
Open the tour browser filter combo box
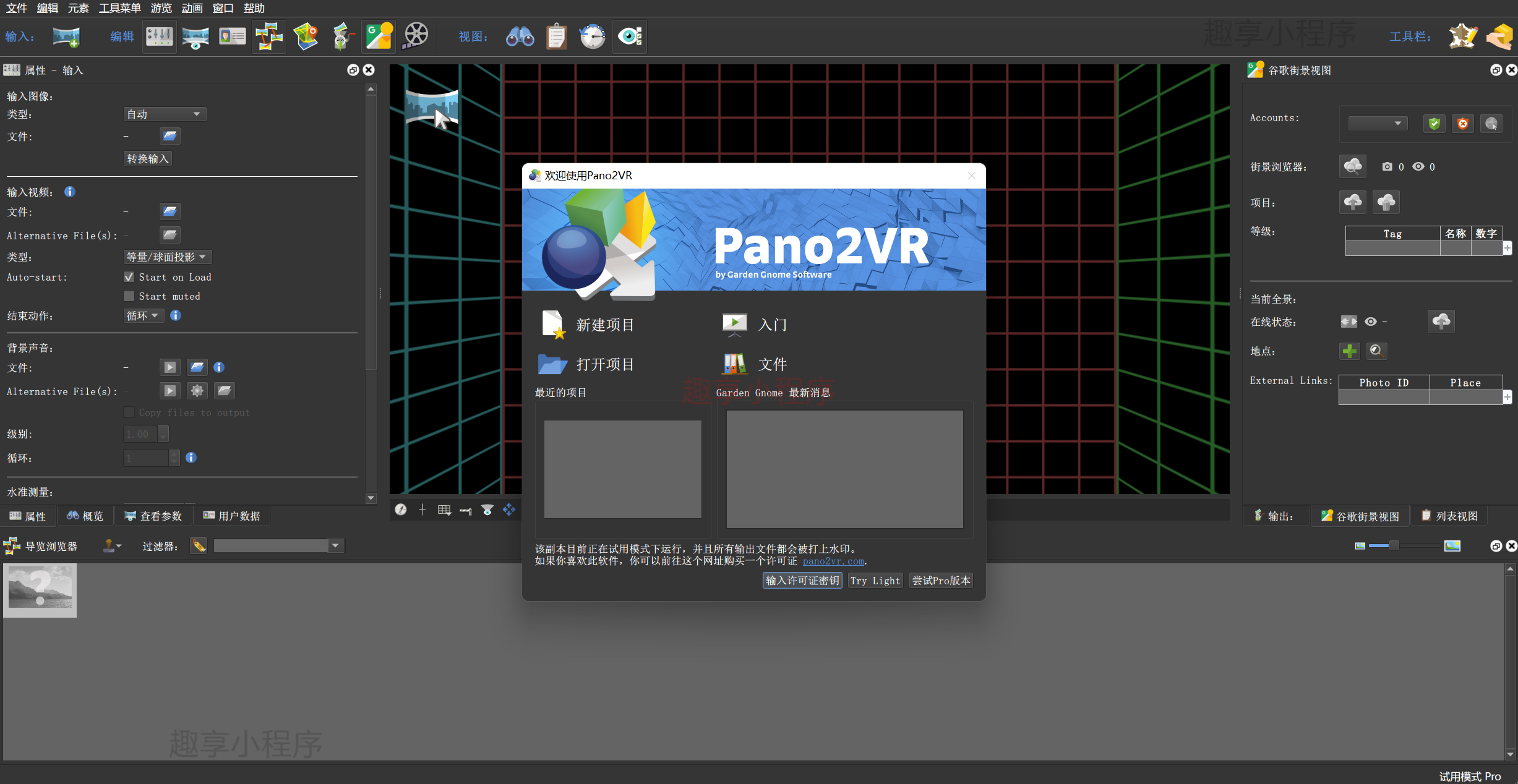coord(278,546)
